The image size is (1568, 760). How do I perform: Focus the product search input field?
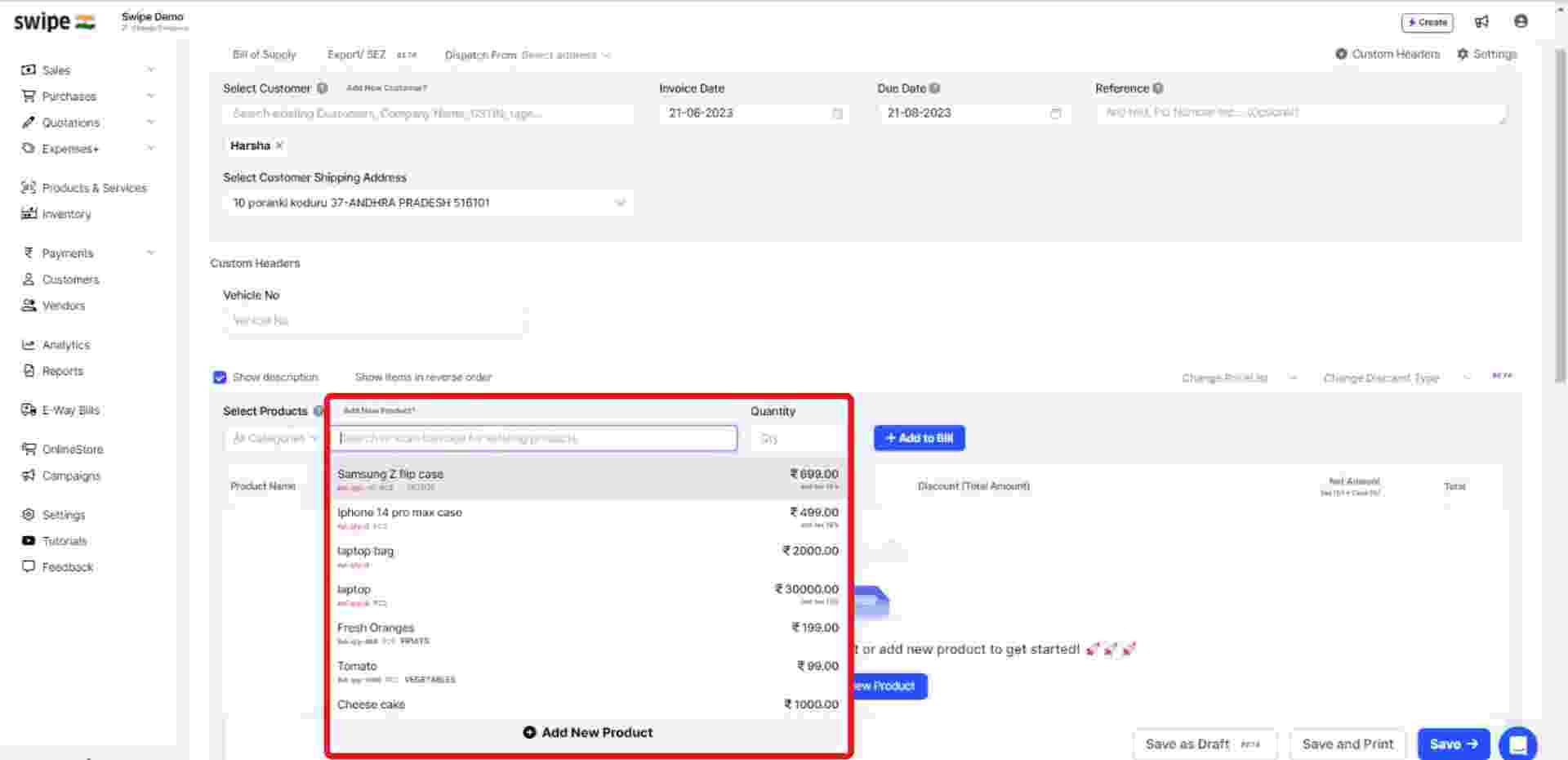534,439
